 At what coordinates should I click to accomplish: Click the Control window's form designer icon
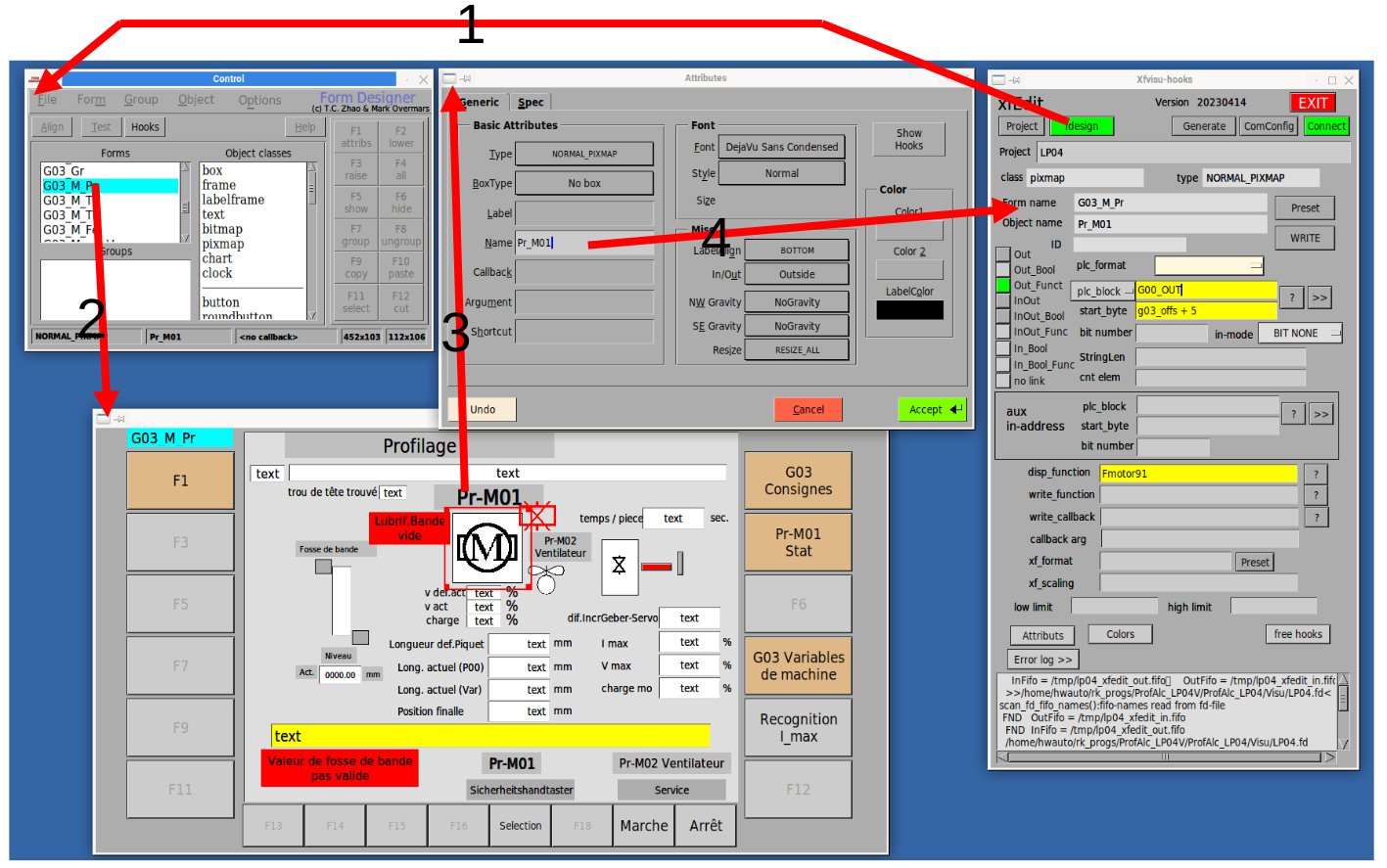coord(35,79)
